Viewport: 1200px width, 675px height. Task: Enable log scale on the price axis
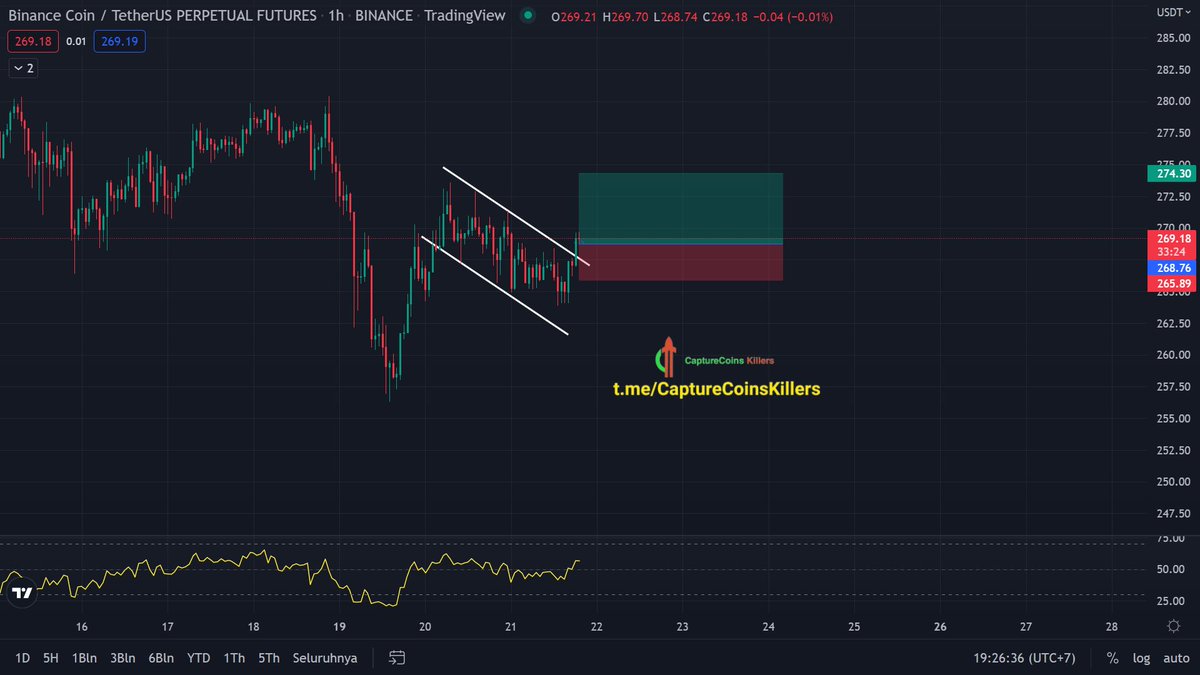point(1140,658)
